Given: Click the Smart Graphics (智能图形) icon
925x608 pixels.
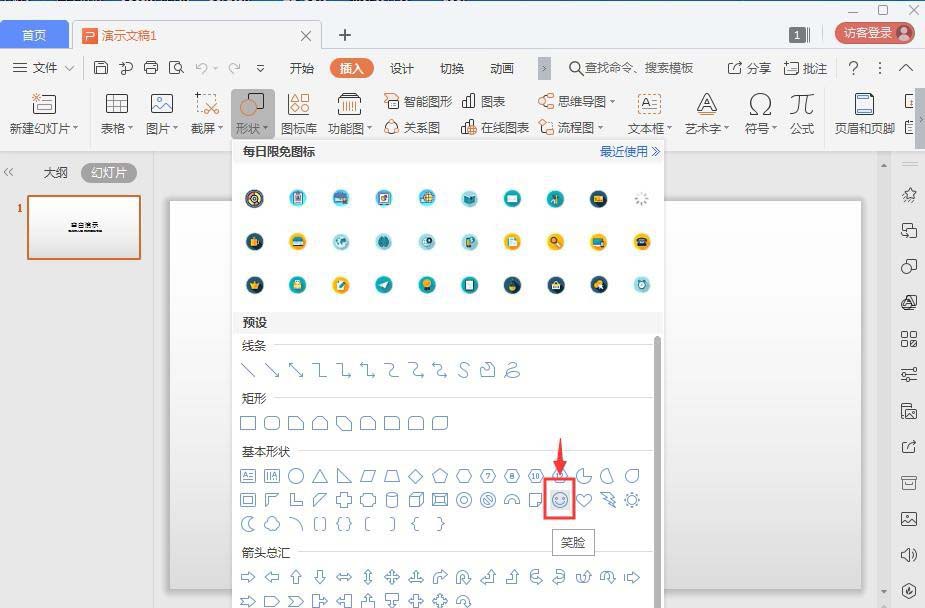Looking at the screenshot, I should click(418, 101).
